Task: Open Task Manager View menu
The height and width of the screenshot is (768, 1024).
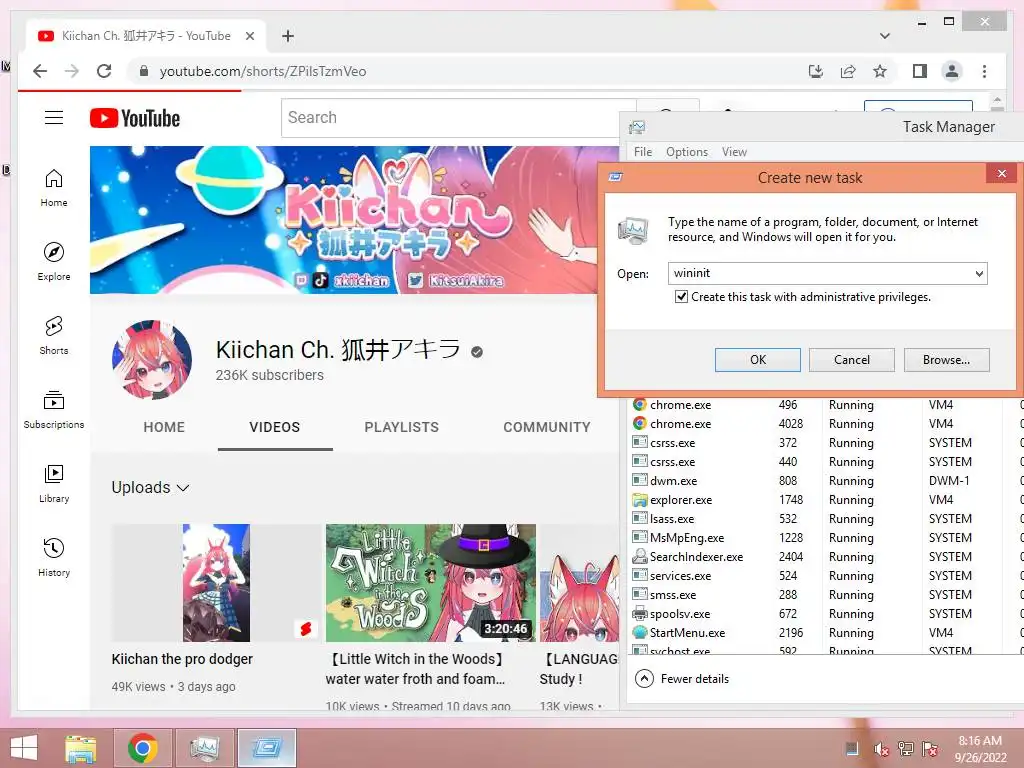Action: click(x=734, y=152)
